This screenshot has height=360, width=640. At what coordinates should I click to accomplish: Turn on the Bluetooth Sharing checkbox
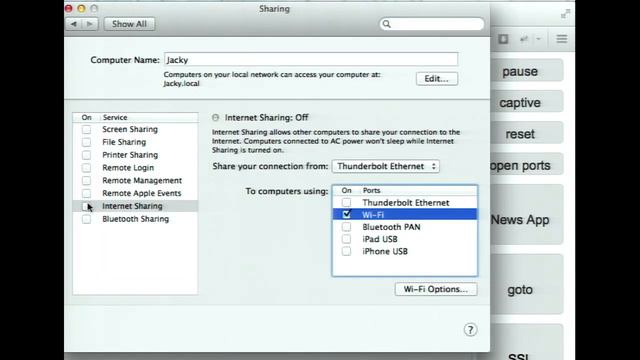coord(87,219)
